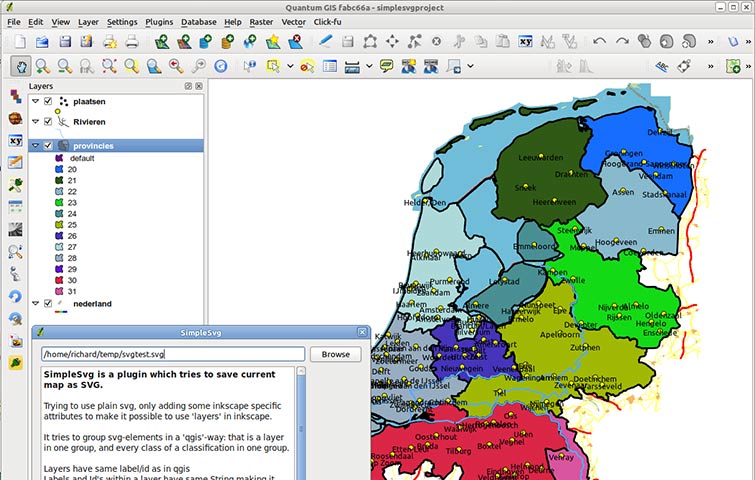Screen dimensions: 755x480
Task: Open the Layer menu
Action: click(88, 22)
